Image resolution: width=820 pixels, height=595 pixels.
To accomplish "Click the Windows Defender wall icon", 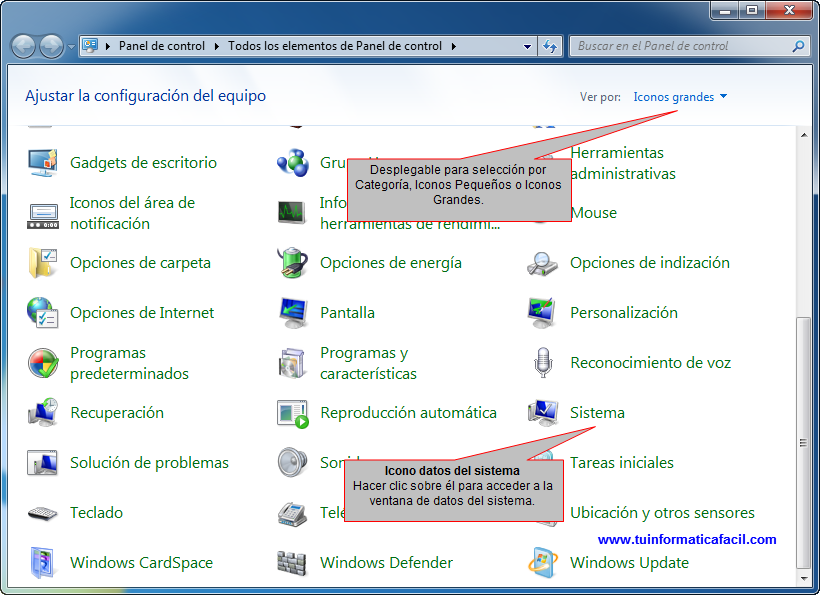I will coord(291,563).
